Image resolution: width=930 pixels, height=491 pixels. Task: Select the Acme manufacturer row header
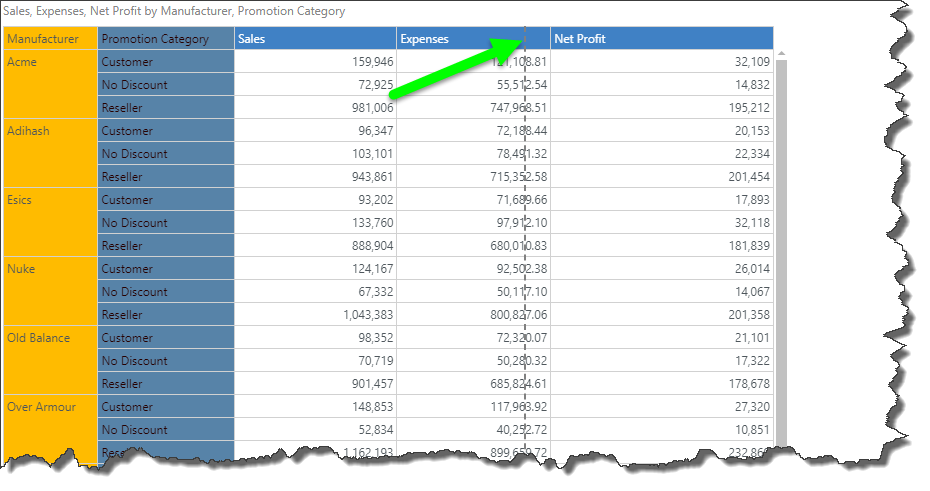pyautogui.click(x=50, y=62)
